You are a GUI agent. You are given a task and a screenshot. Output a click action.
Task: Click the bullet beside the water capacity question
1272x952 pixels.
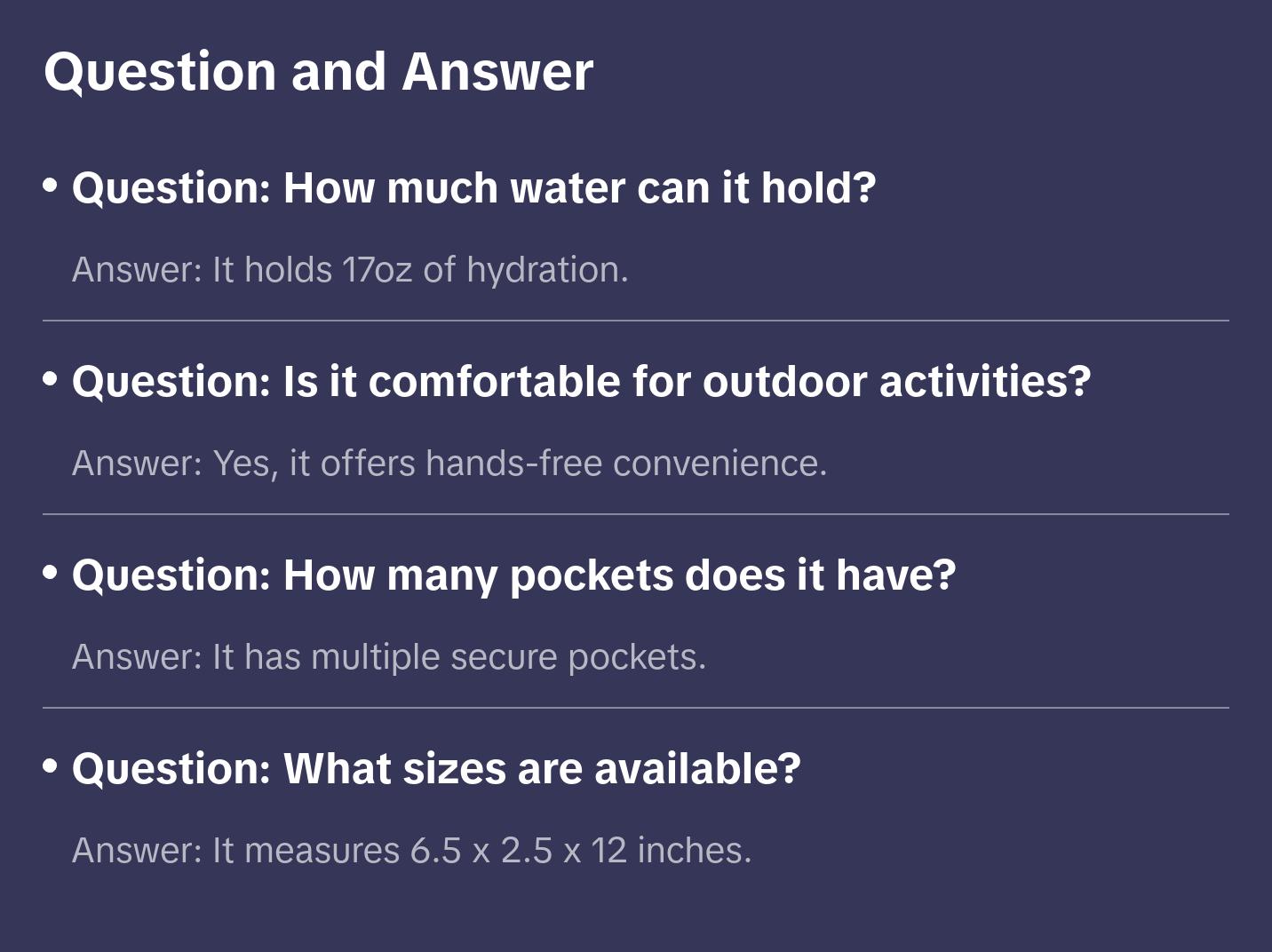51,186
